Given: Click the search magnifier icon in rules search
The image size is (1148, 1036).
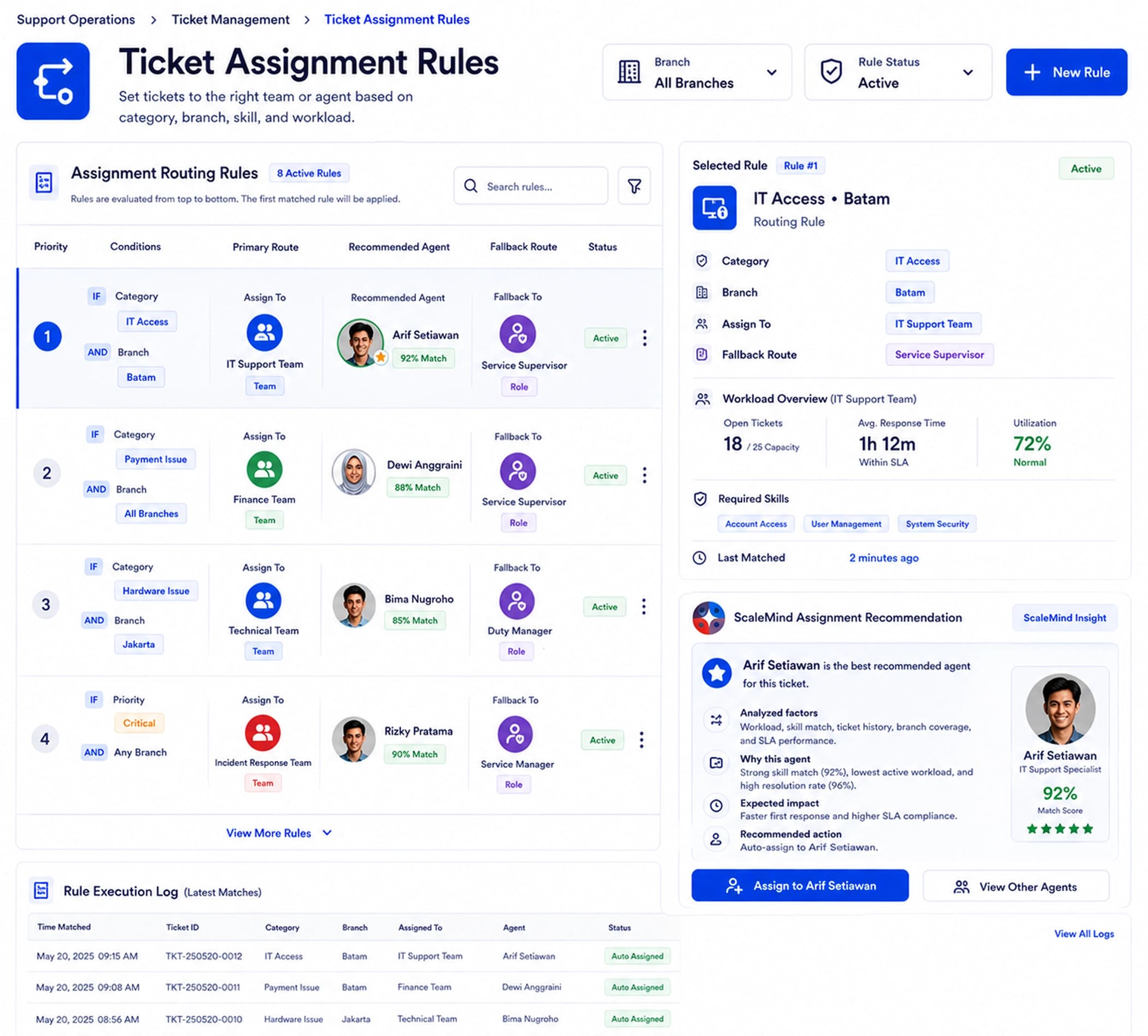Looking at the screenshot, I should pyautogui.click(x=470, y=186).
